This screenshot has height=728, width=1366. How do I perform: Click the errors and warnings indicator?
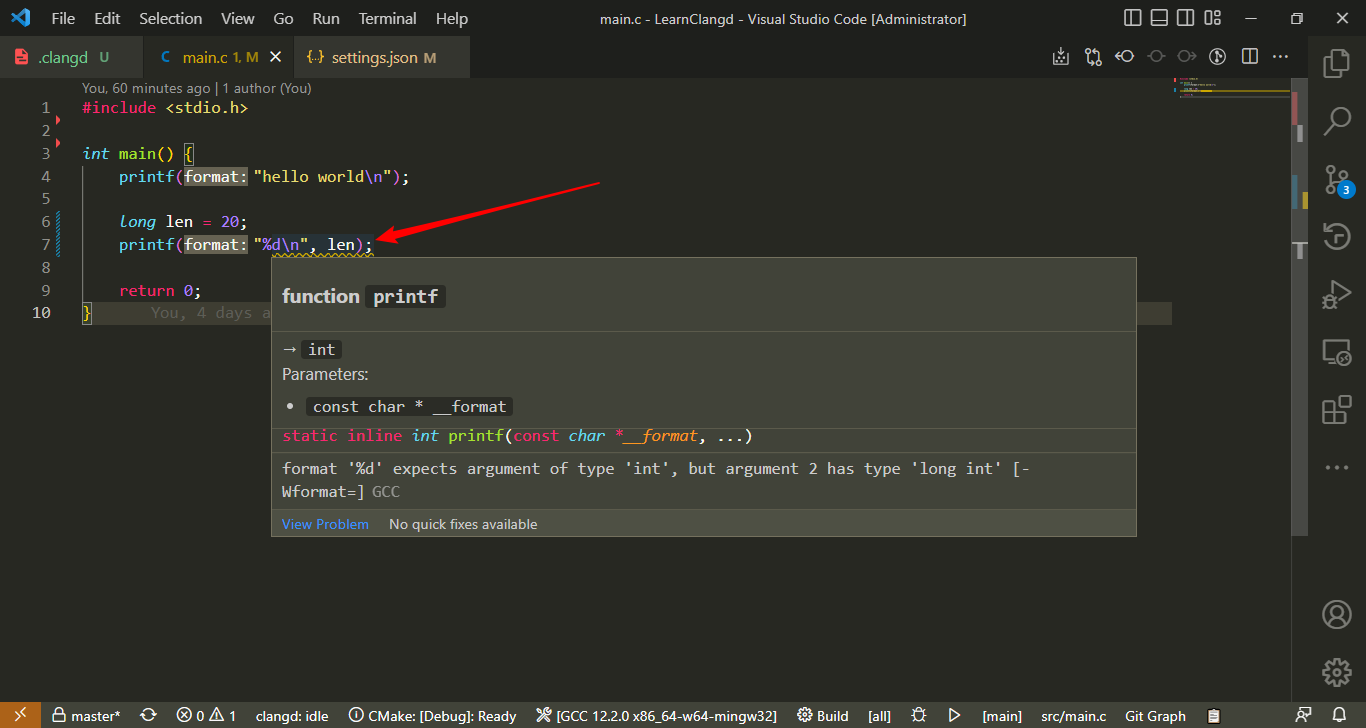pyautogui.click(x=206, y=715)
